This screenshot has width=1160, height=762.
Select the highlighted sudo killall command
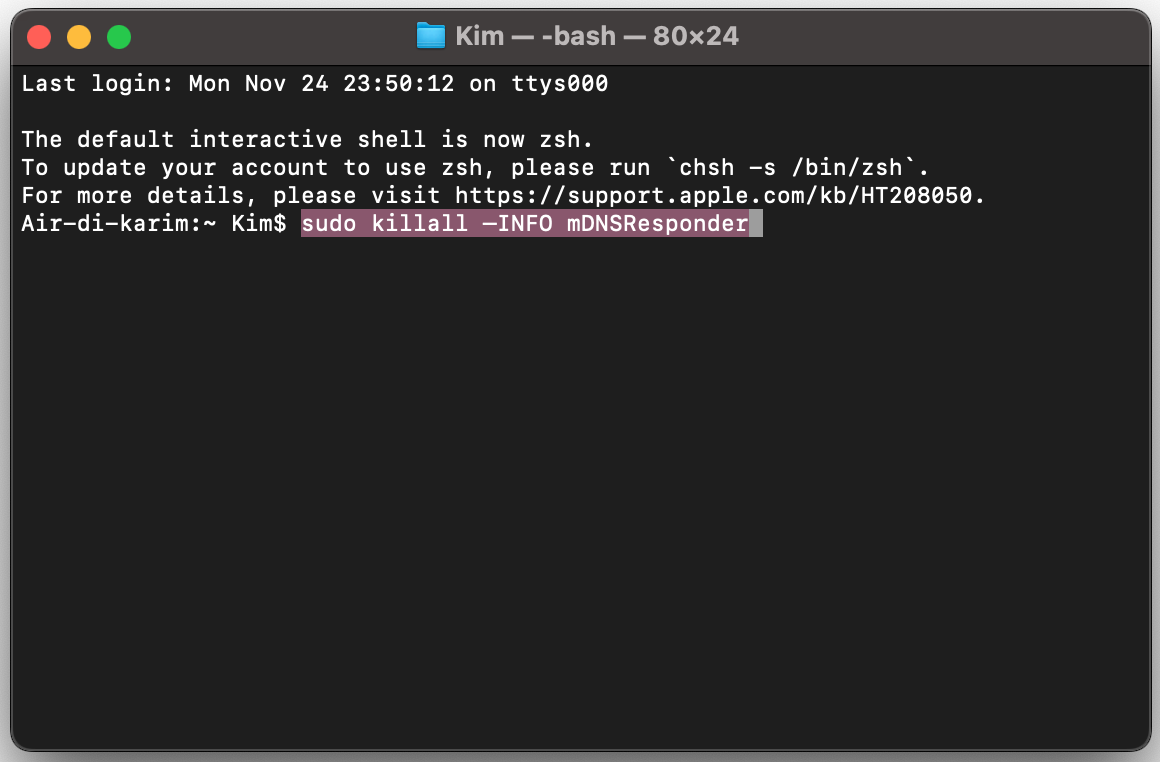(525, 223)
